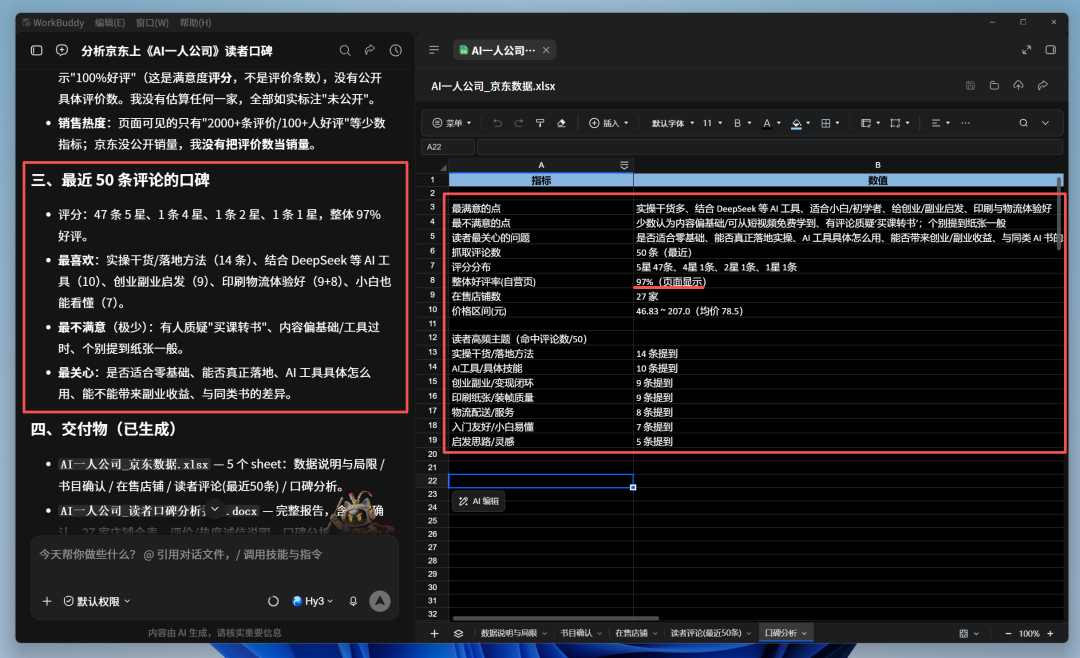Click the 100% zoom level

pos(1029,633)
